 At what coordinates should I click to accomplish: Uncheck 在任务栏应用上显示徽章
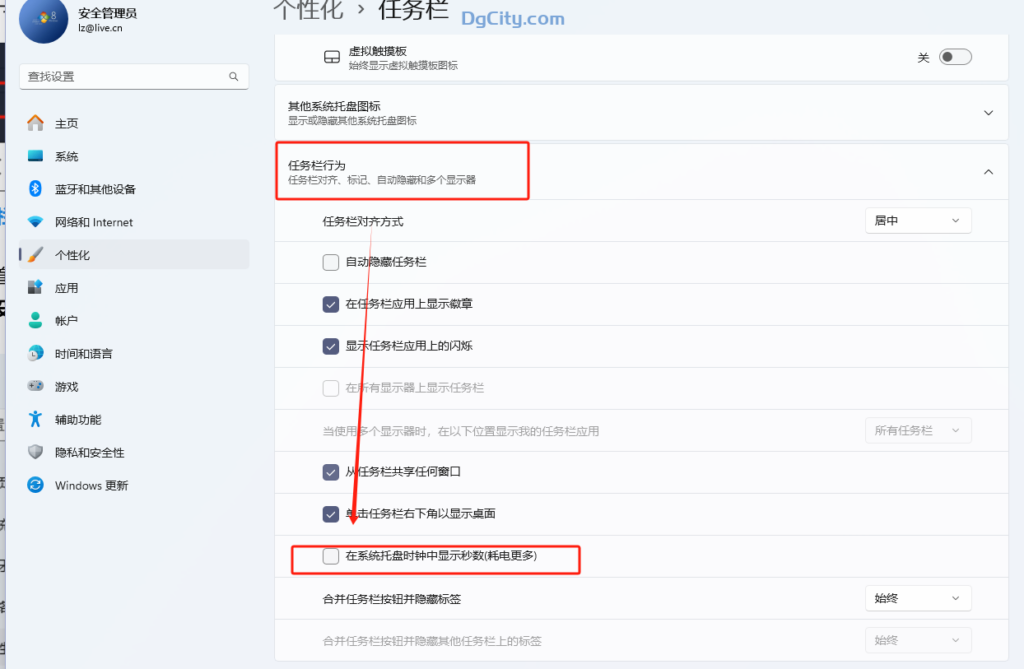[330, 304]
